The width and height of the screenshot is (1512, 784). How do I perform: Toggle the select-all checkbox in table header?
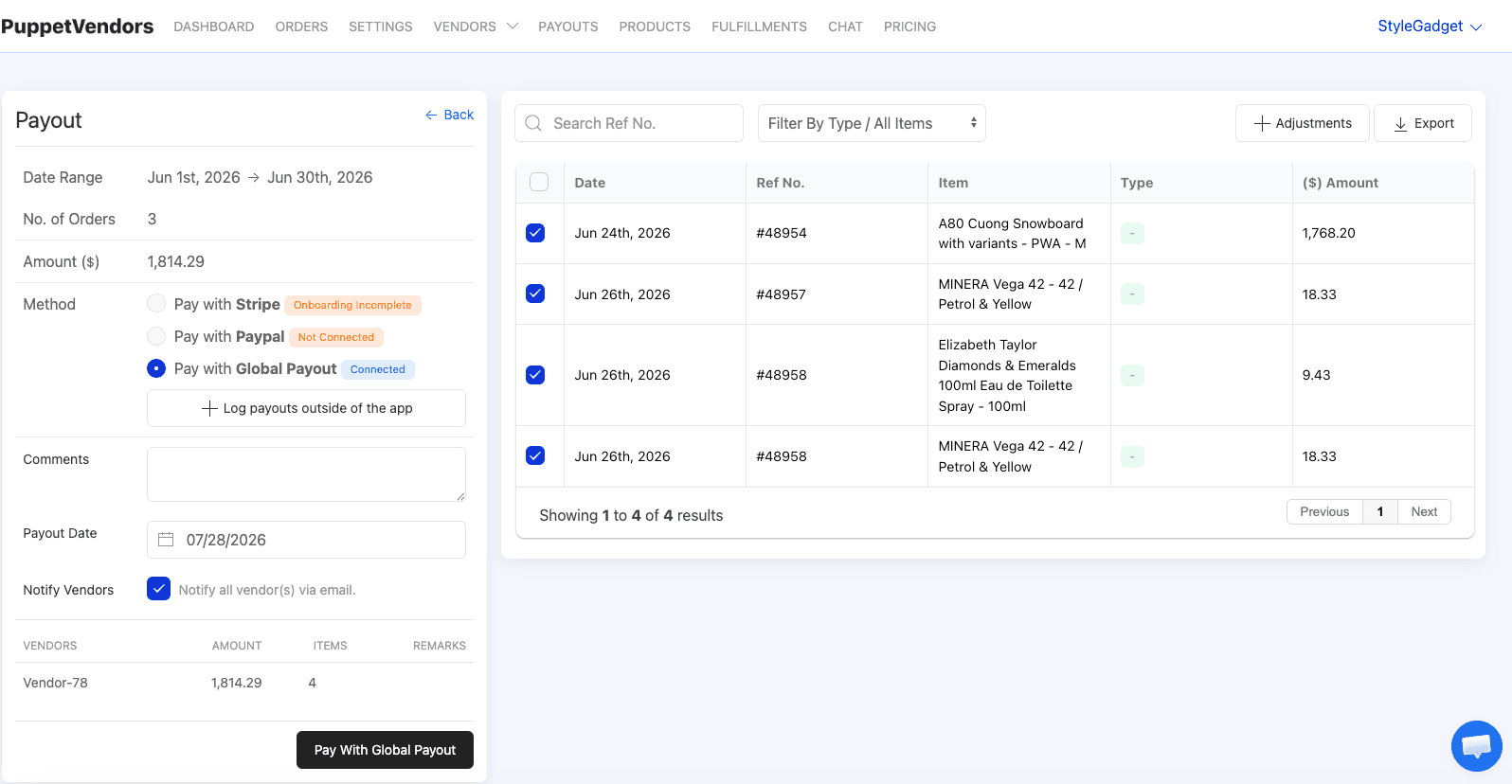click(x=539, y=183)
